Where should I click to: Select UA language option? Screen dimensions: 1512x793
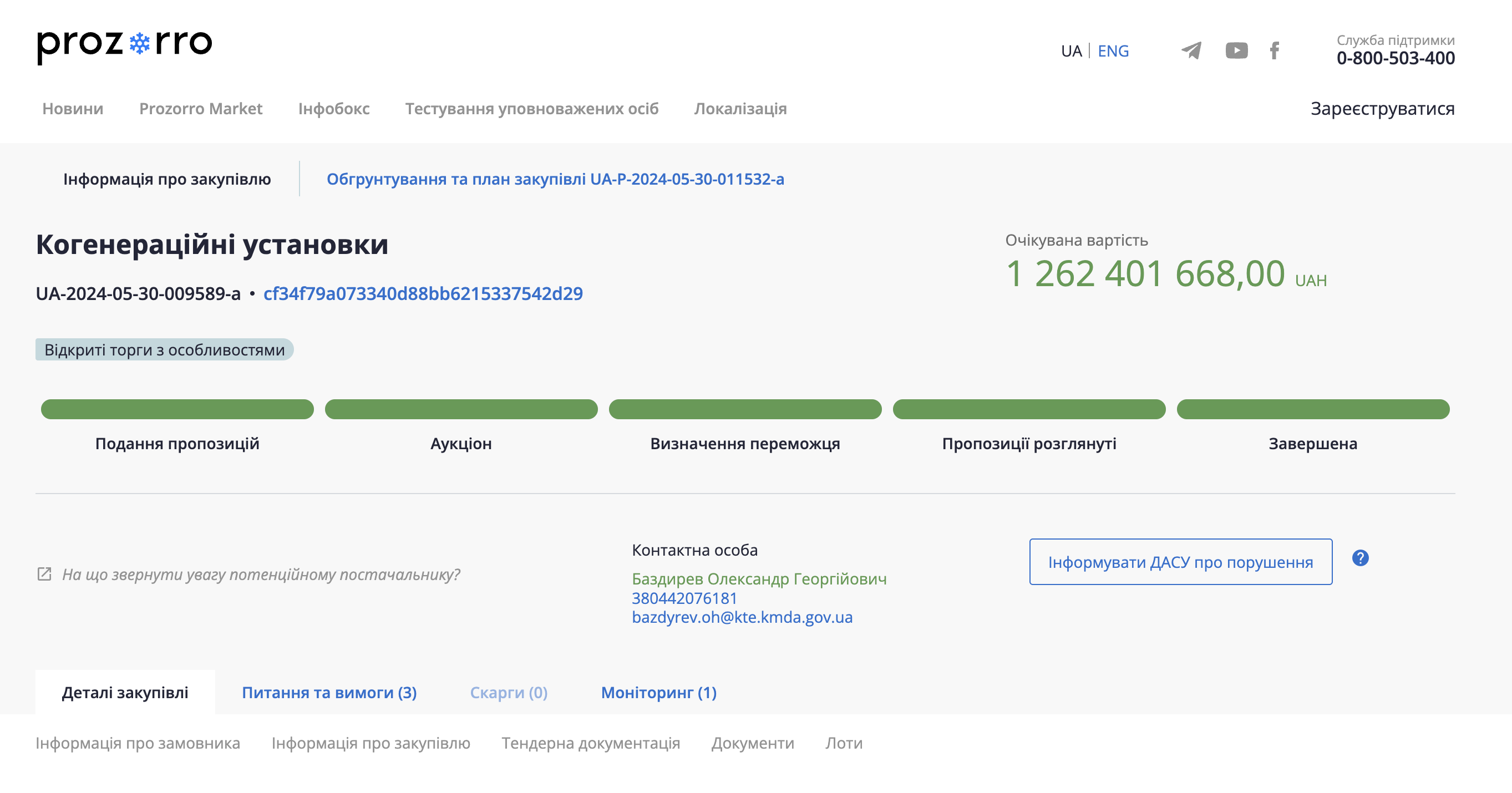1070,51
